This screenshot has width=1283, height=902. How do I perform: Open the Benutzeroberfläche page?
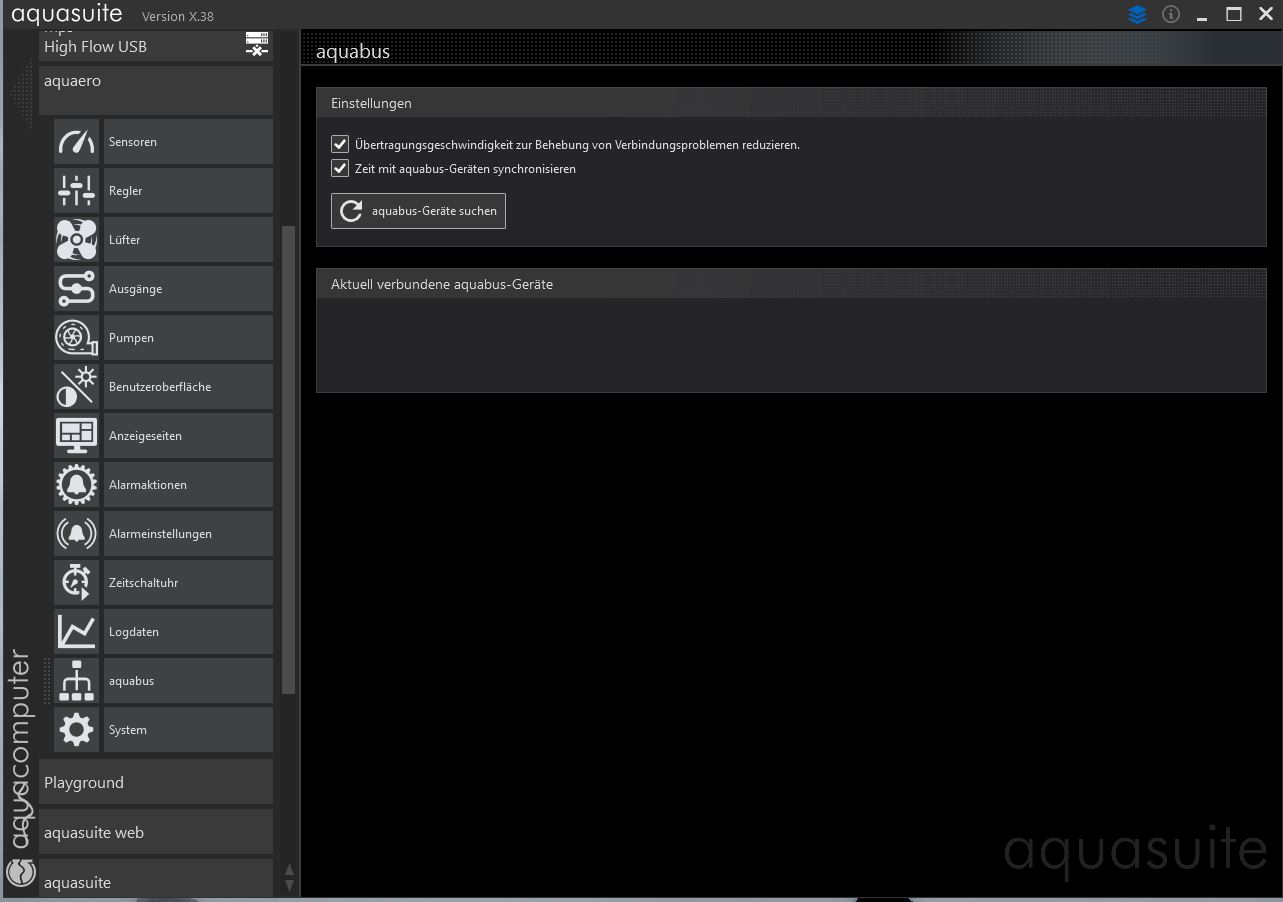point(188,387)
